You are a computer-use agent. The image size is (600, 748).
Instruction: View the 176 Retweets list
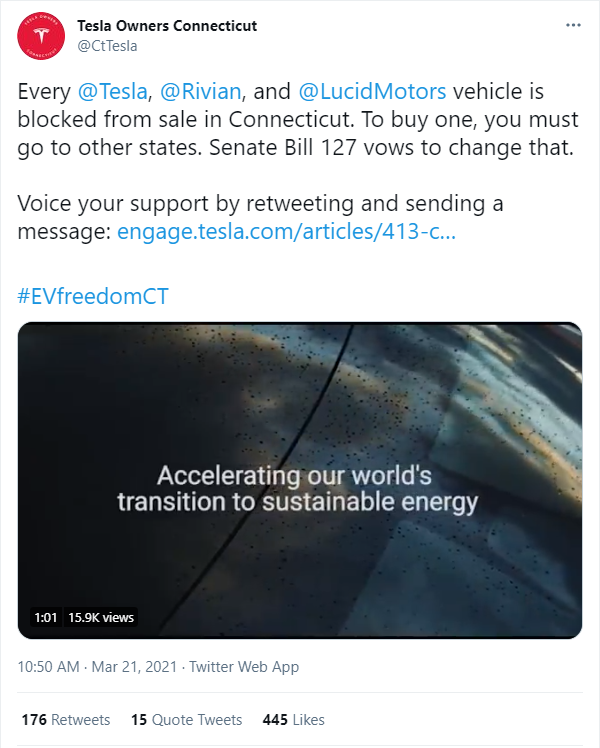(66, 719)
